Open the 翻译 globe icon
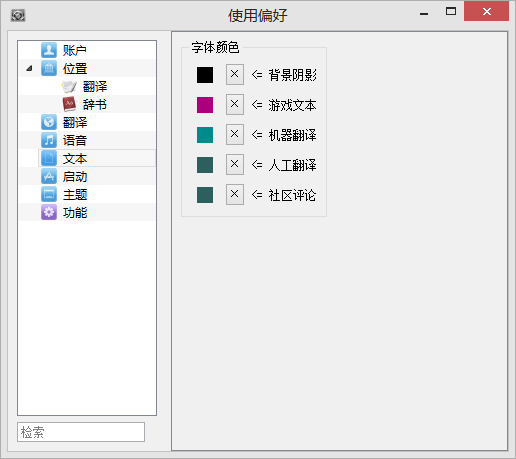 [x=49, y=122]
